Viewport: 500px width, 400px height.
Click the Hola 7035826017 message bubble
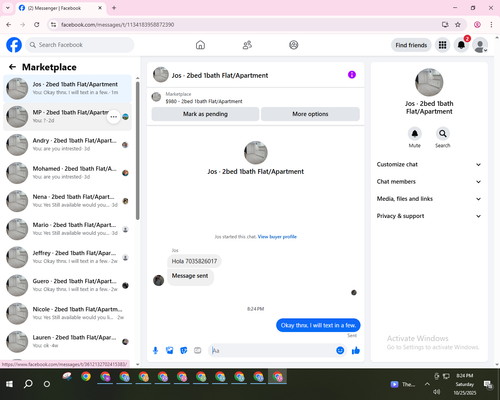click(194, 261)
